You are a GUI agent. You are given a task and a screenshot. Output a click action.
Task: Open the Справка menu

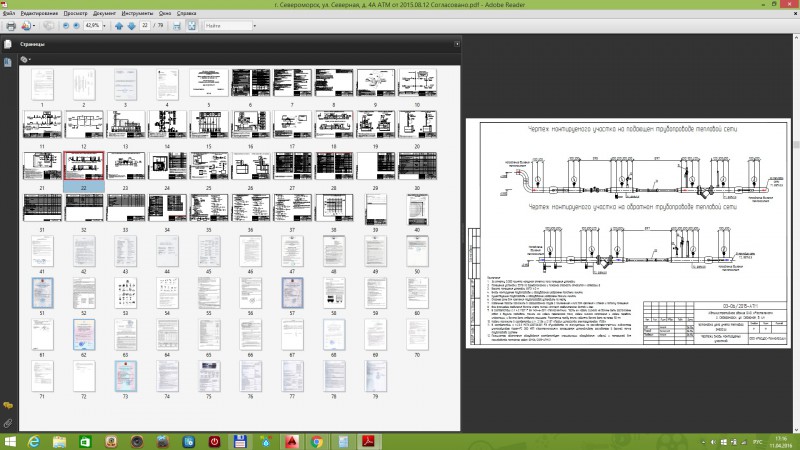186,13
